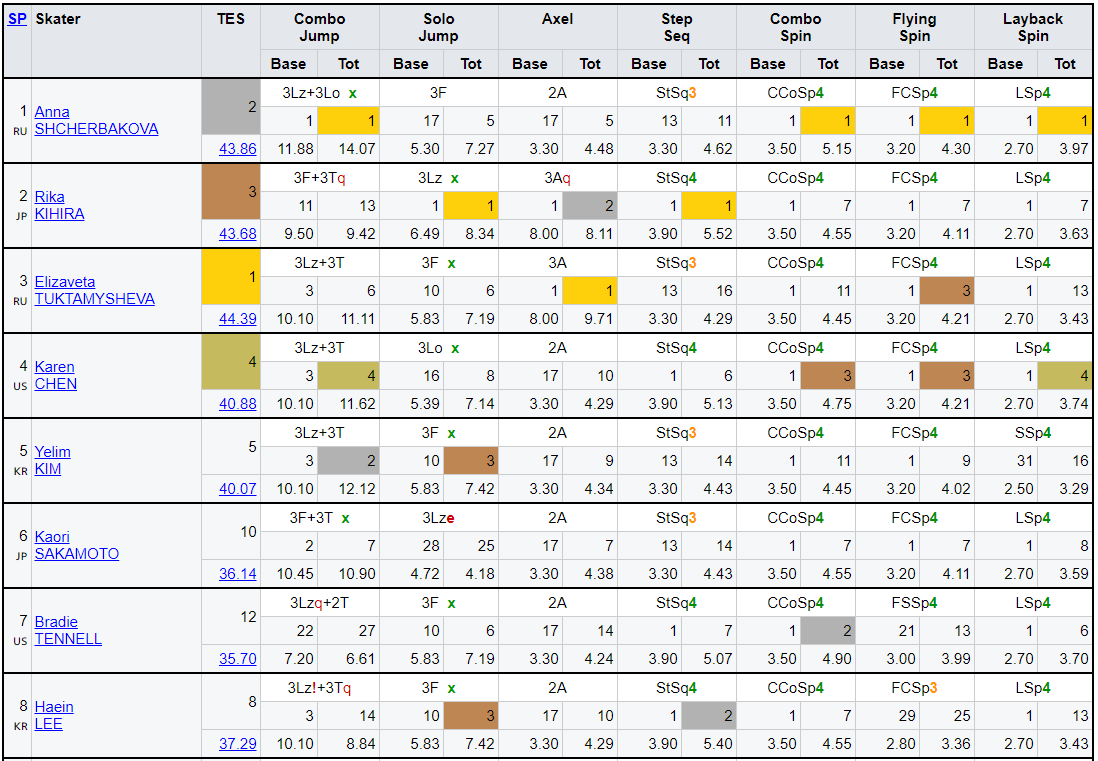Viewport: 1098px width, 761px height.
Task: Click the 43.68 TES score link
Action: point(238,234)
